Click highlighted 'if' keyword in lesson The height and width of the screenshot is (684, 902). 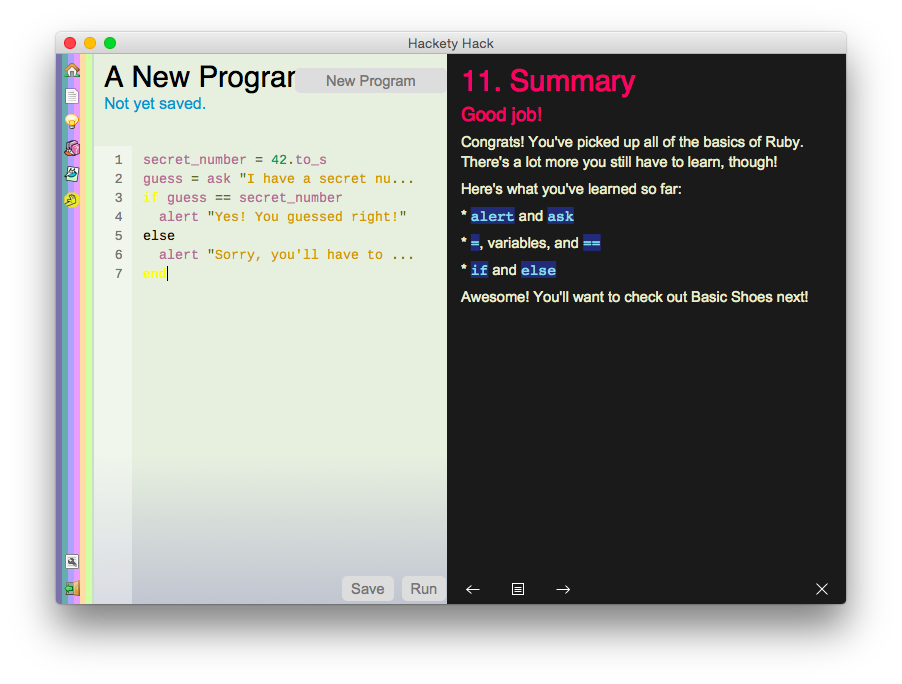[x=479, y=270]
